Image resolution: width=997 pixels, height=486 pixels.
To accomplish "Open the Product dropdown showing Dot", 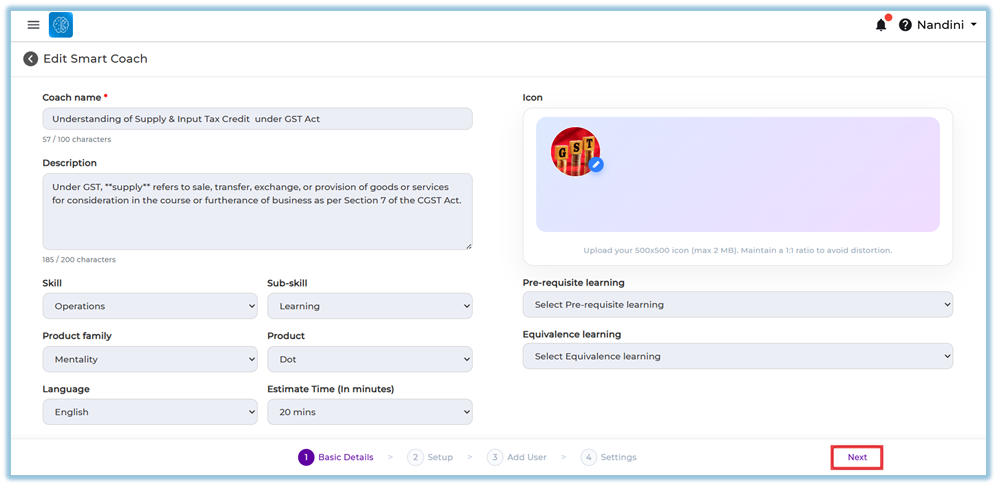I will [369, 359].
